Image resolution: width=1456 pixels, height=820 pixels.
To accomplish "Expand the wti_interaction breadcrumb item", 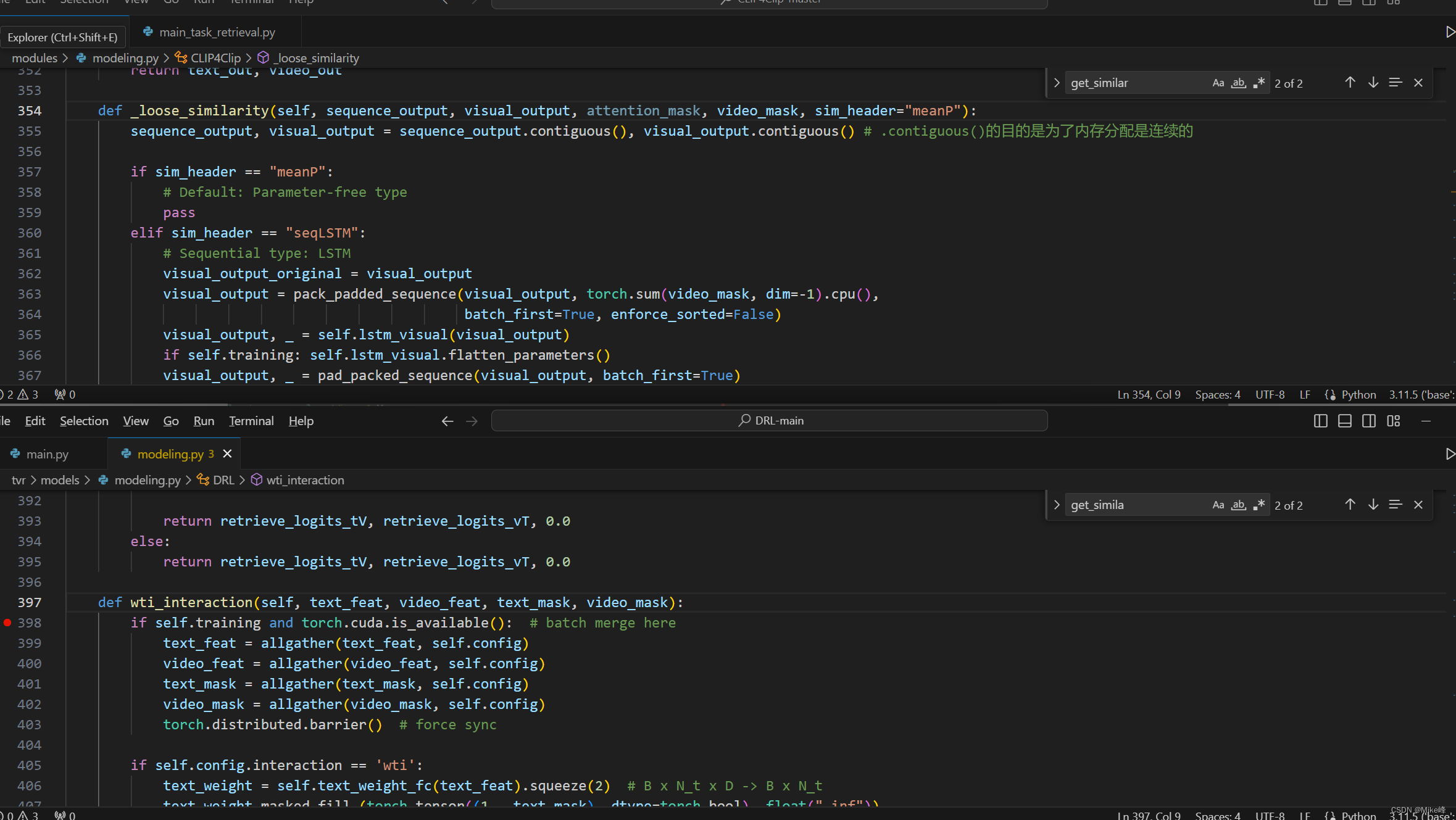I will point(305,479).
